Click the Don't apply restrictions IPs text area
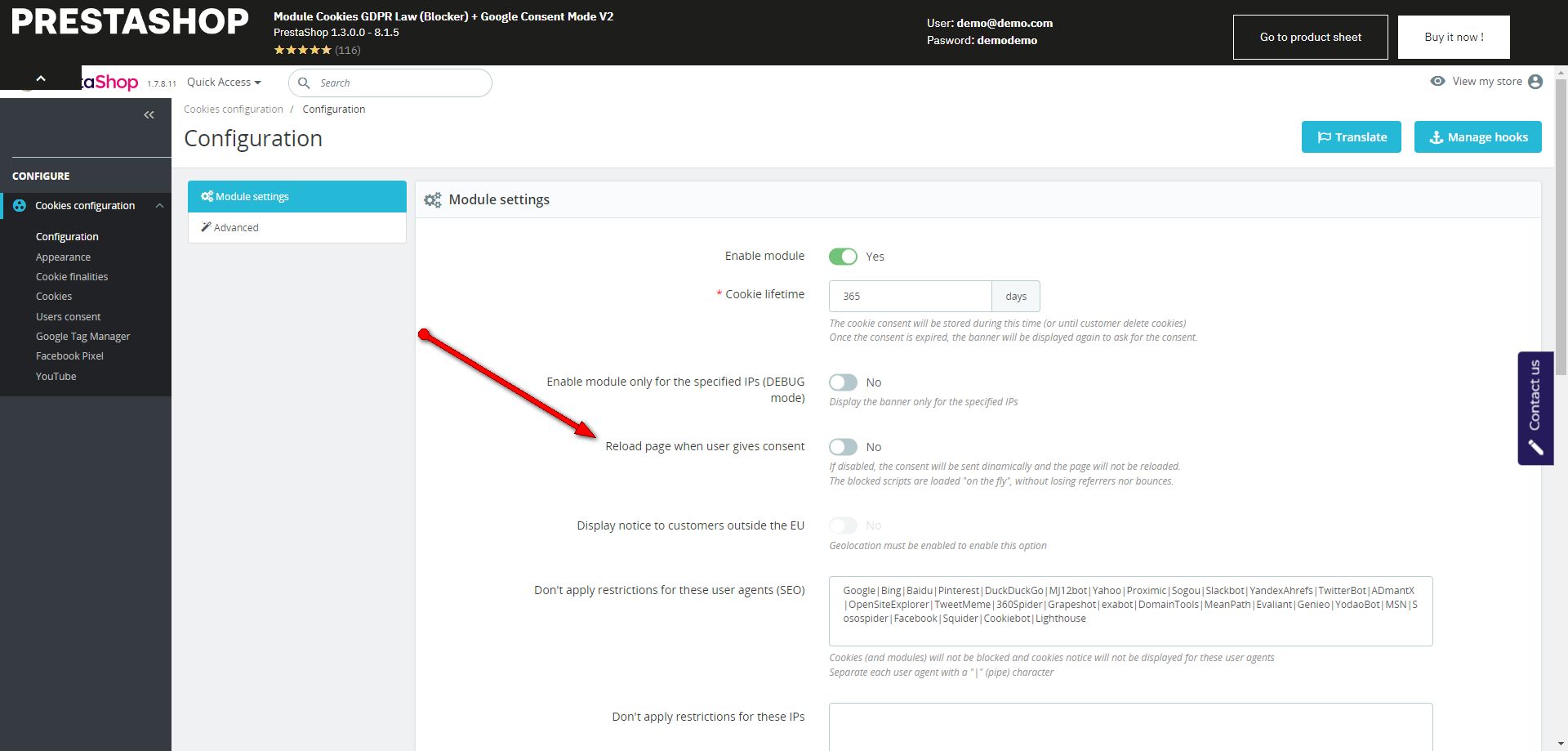Screen dimensions: 1568x751 click(1131, 726)
